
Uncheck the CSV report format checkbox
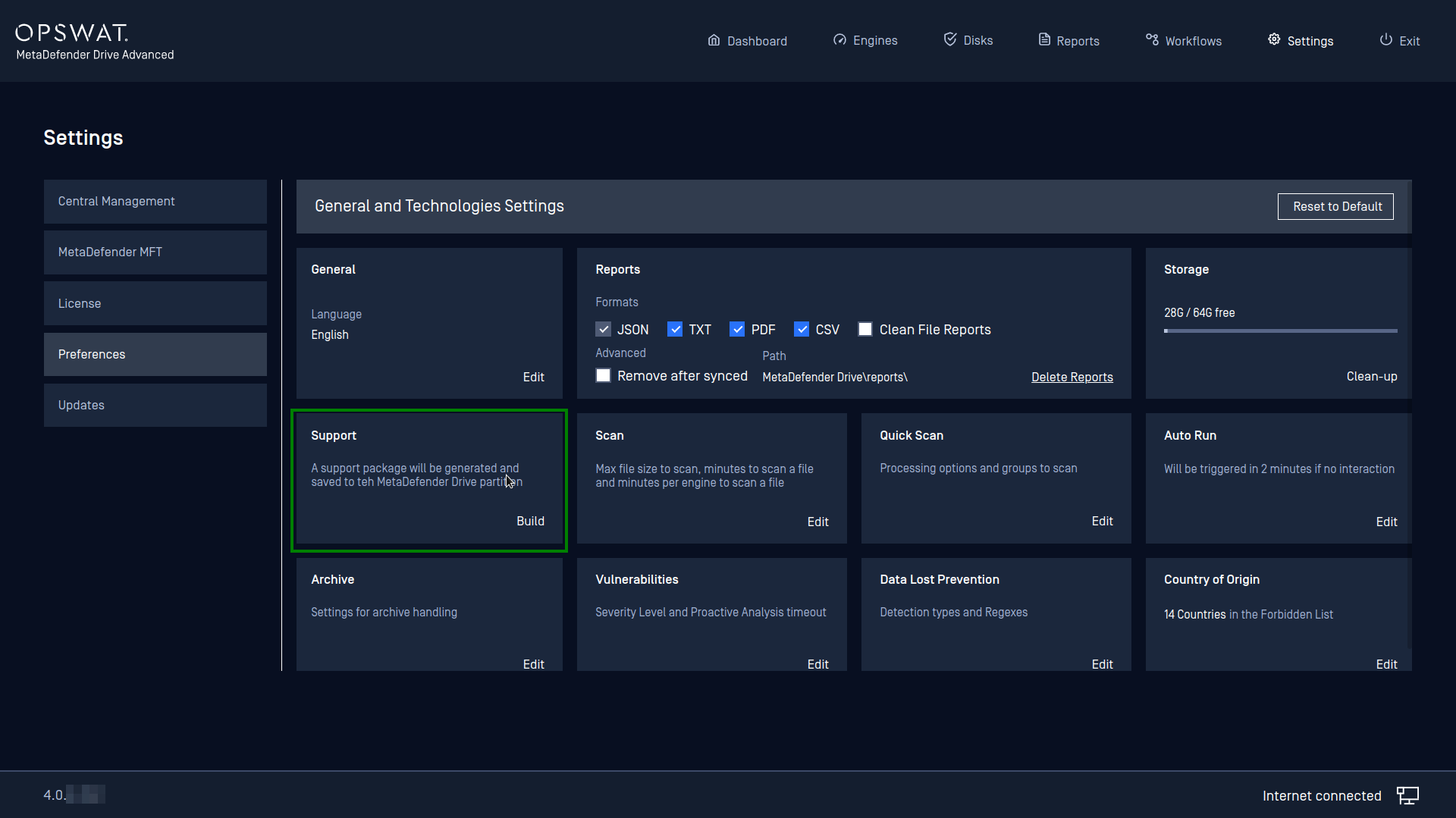[802, 329]
